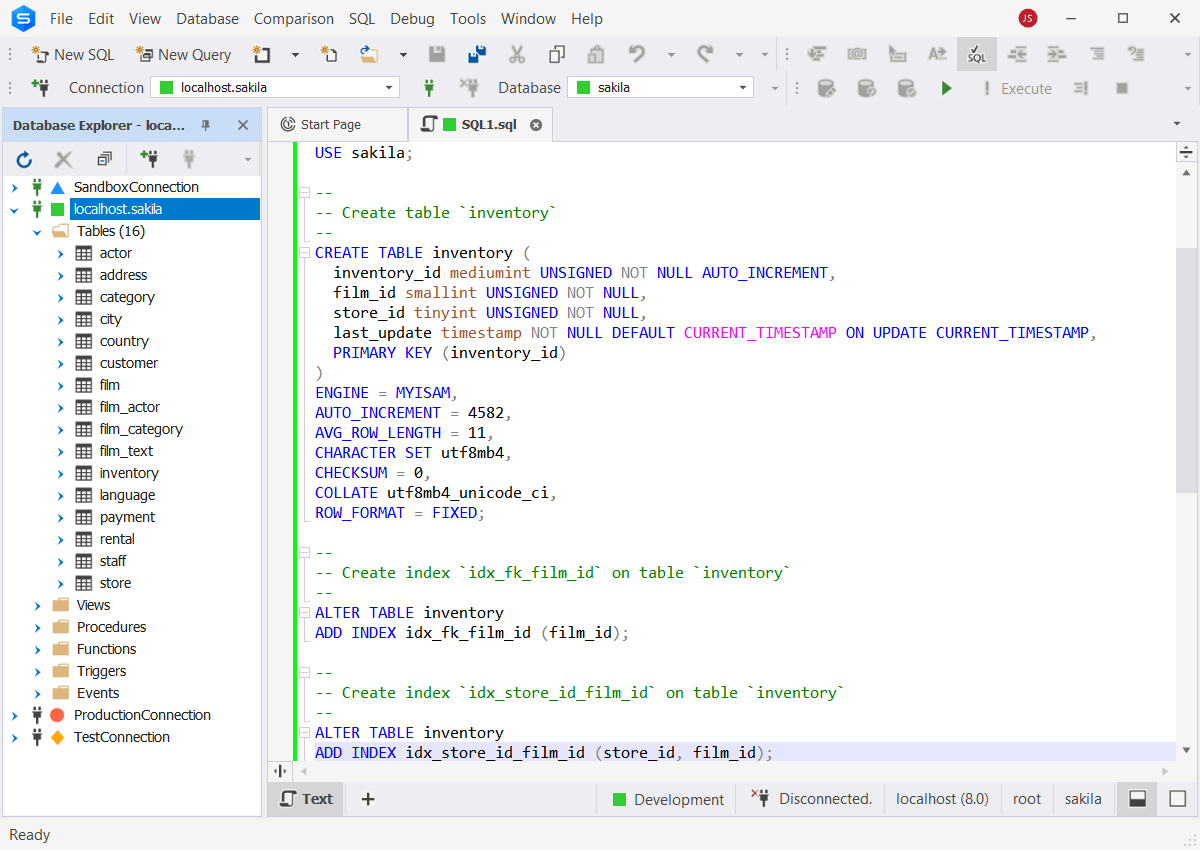Pin the Database Explorer panel

(206, 125)
